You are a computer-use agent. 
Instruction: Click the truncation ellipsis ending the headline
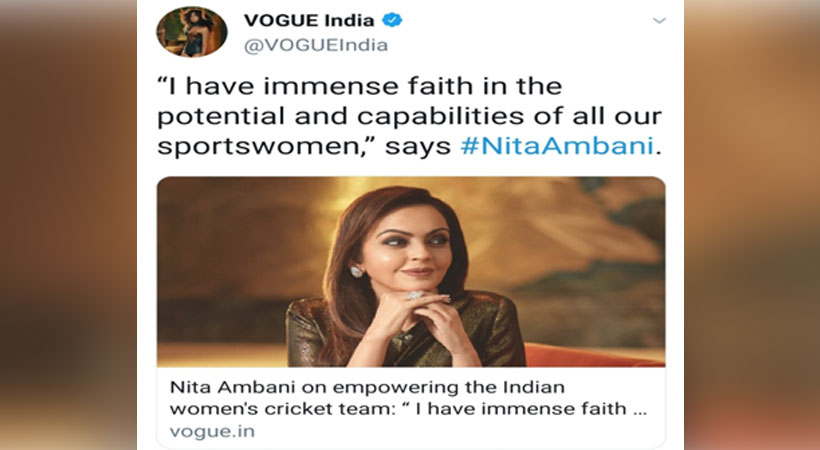[x=640, y=412]
